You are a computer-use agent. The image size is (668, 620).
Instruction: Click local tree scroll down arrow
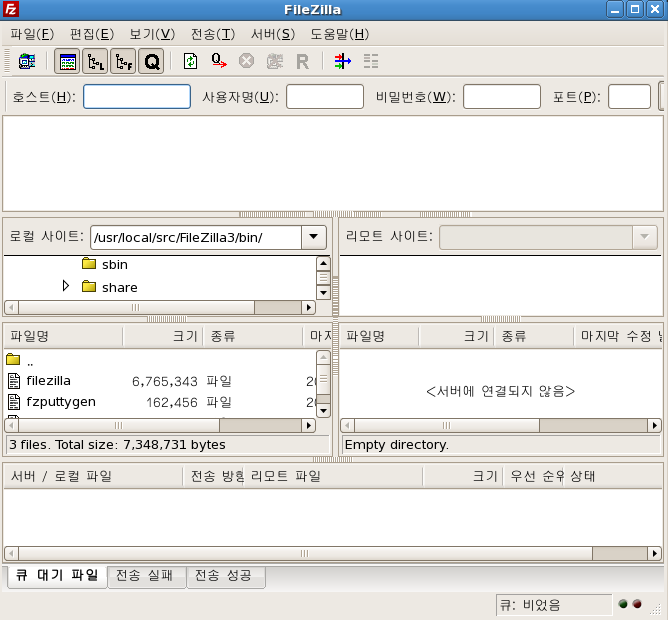coord(323,293)
